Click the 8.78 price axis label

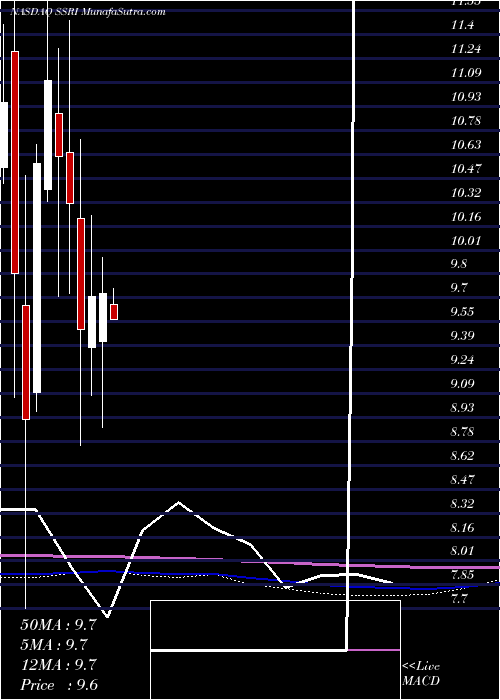click(x=463, y=432)
